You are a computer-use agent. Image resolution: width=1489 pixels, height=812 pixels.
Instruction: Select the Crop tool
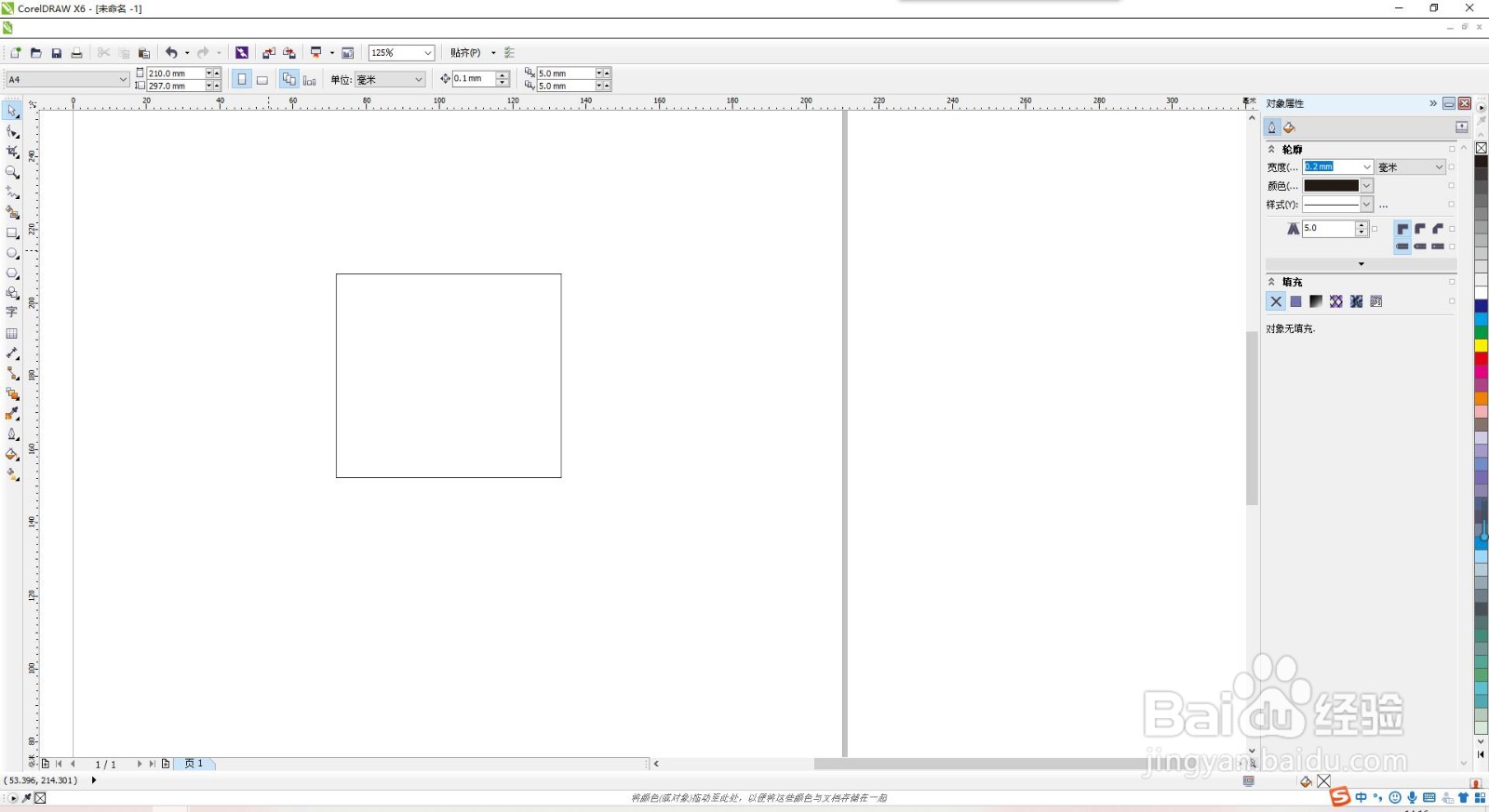click(x=12, y=152)
